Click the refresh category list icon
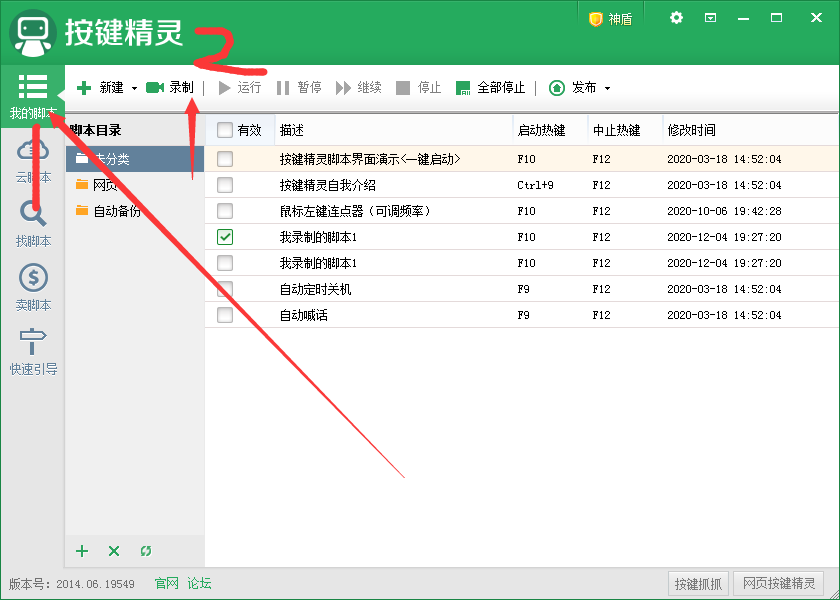This screenshot has height=600, width=840. tap(146, 551)
